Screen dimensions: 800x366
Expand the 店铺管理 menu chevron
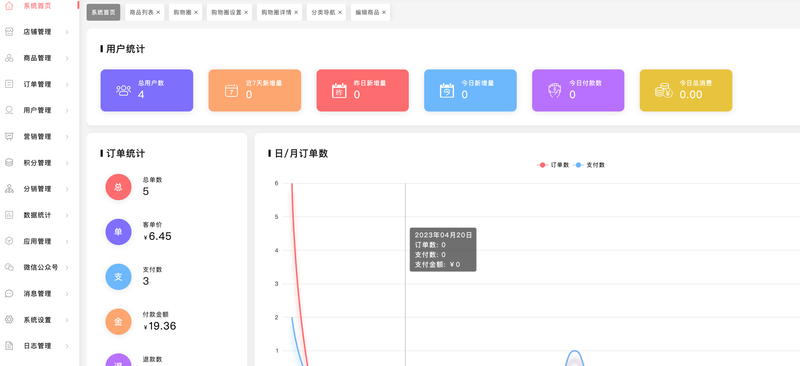point(67,32)
